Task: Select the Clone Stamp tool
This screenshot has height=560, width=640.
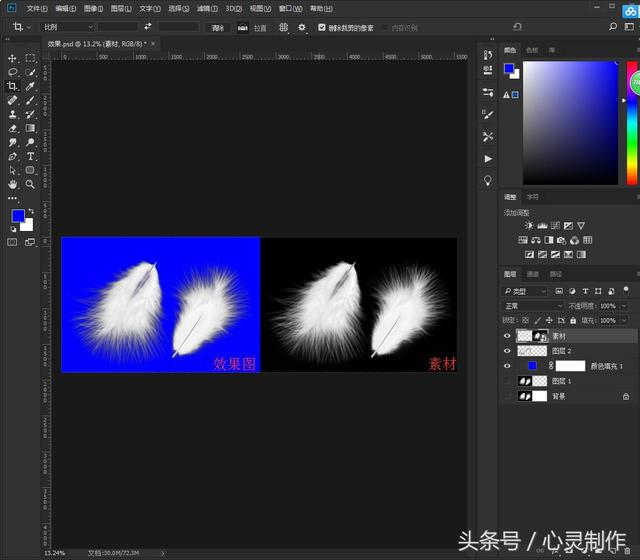Action: click(x=12, y=114)
